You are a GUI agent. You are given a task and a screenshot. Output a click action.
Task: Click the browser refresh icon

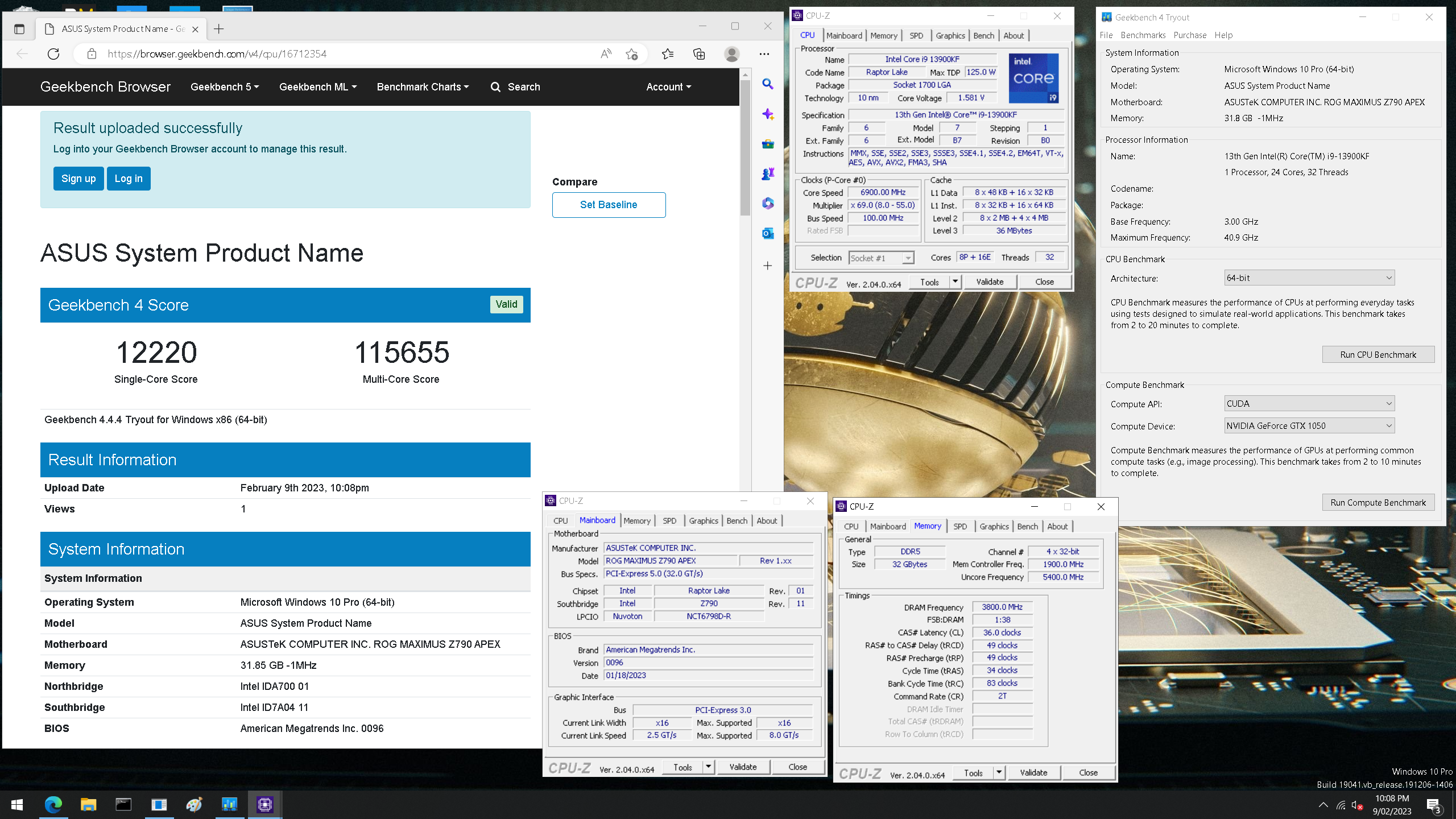pos(53,54)
